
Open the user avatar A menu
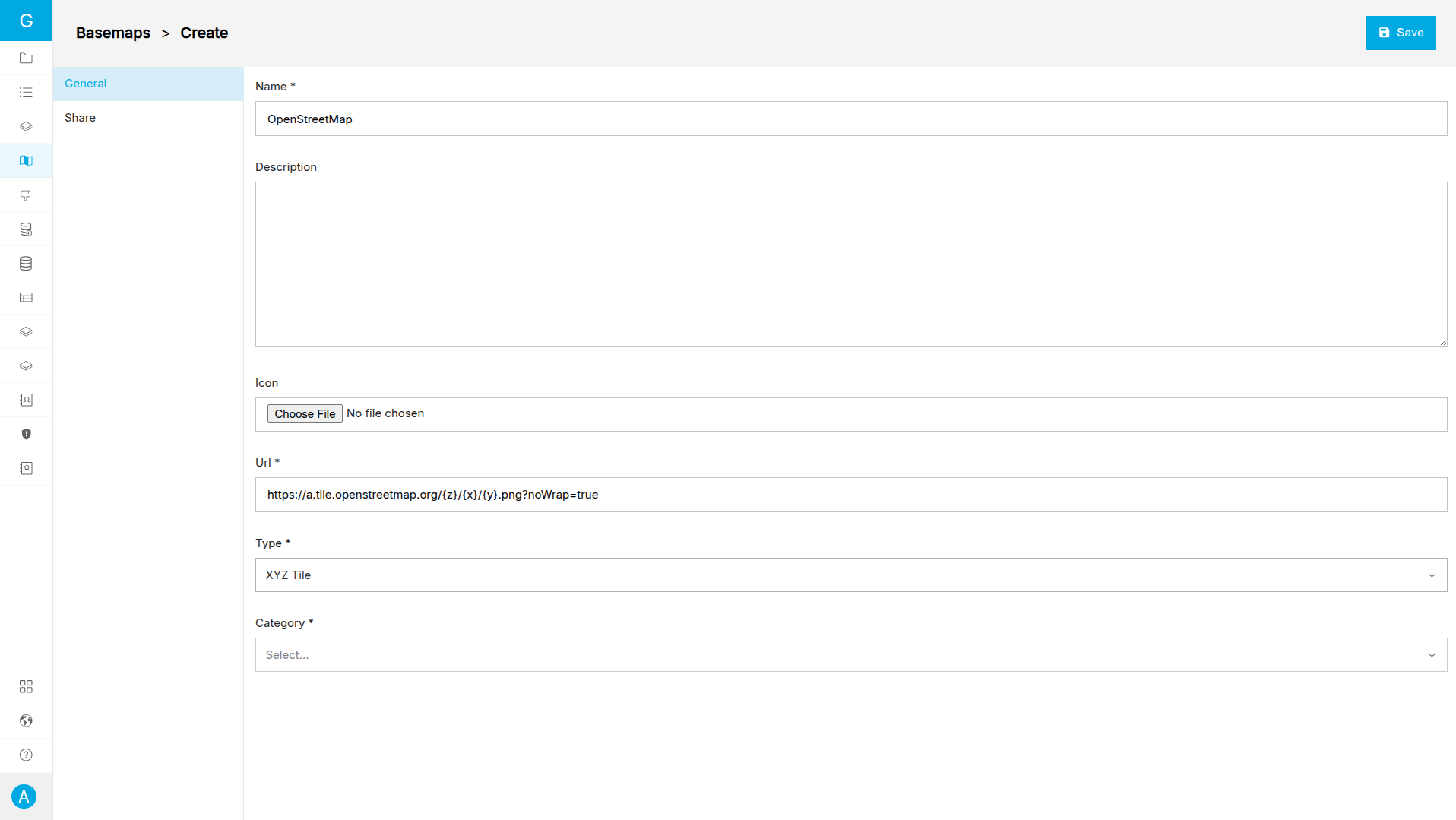click(24, 796)
